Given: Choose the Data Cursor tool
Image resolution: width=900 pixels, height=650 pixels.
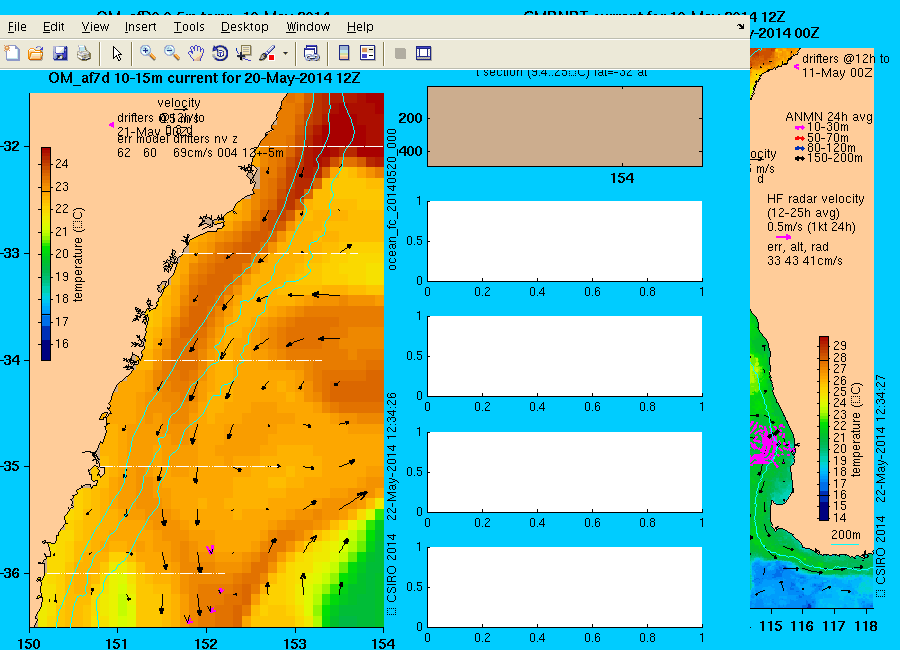Looking at the screenshot, I should tap(244, 53).
